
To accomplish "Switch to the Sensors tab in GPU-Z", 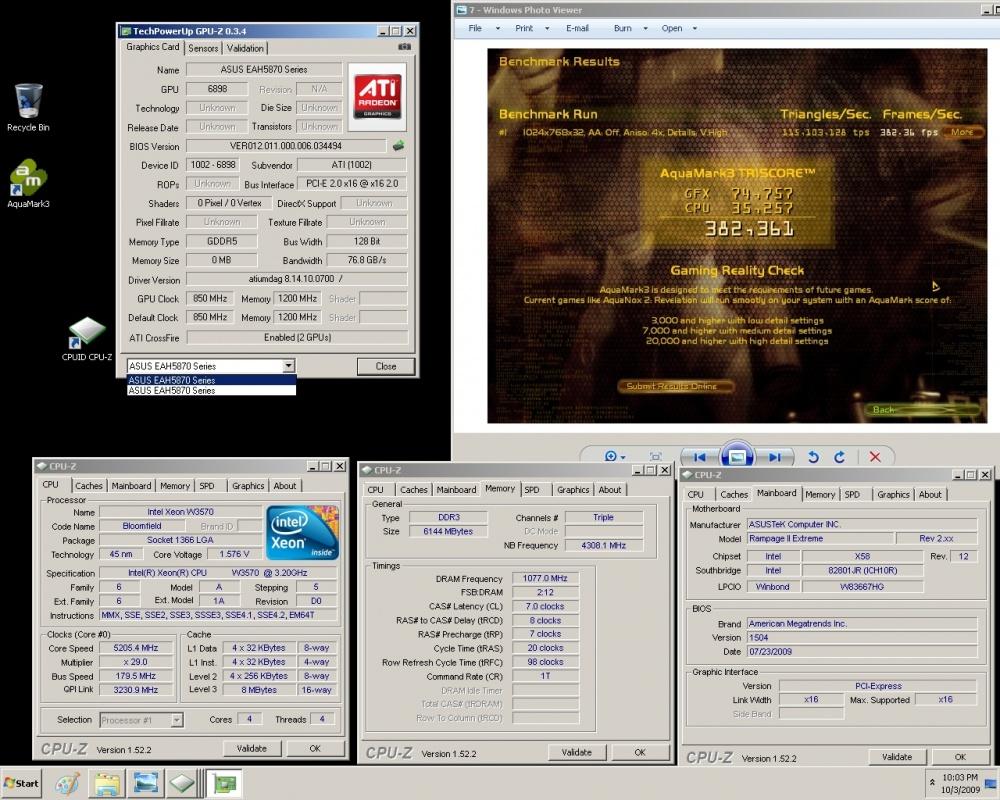I will (203, 48).
